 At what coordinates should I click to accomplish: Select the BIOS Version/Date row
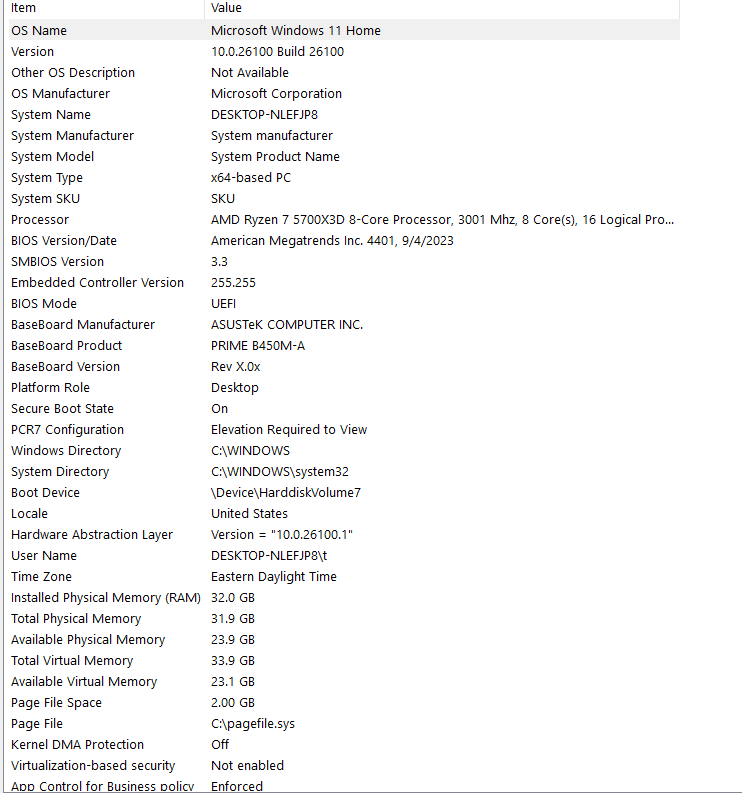tap(344, 241)
